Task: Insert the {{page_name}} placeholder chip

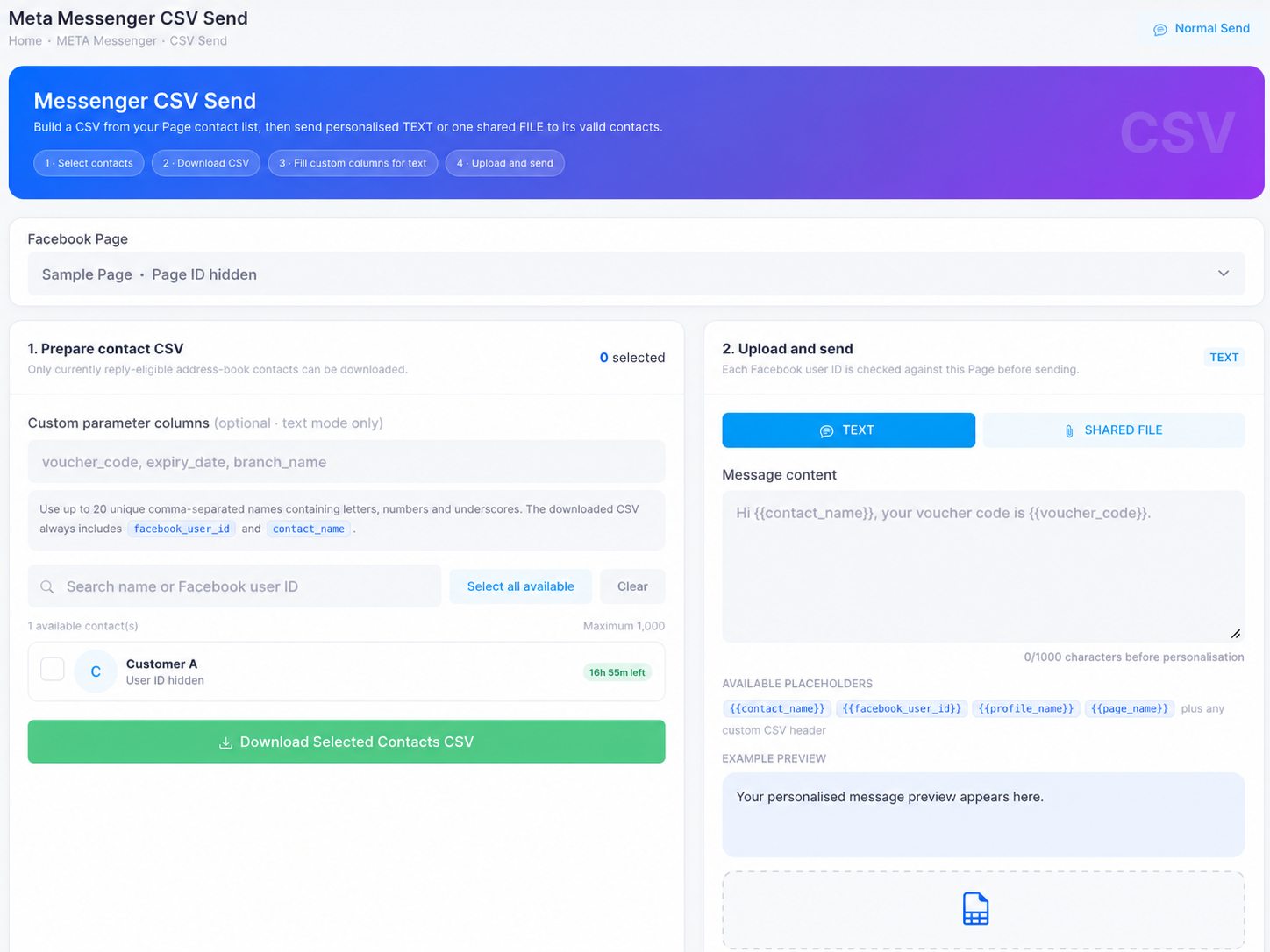Action: 1130,708
